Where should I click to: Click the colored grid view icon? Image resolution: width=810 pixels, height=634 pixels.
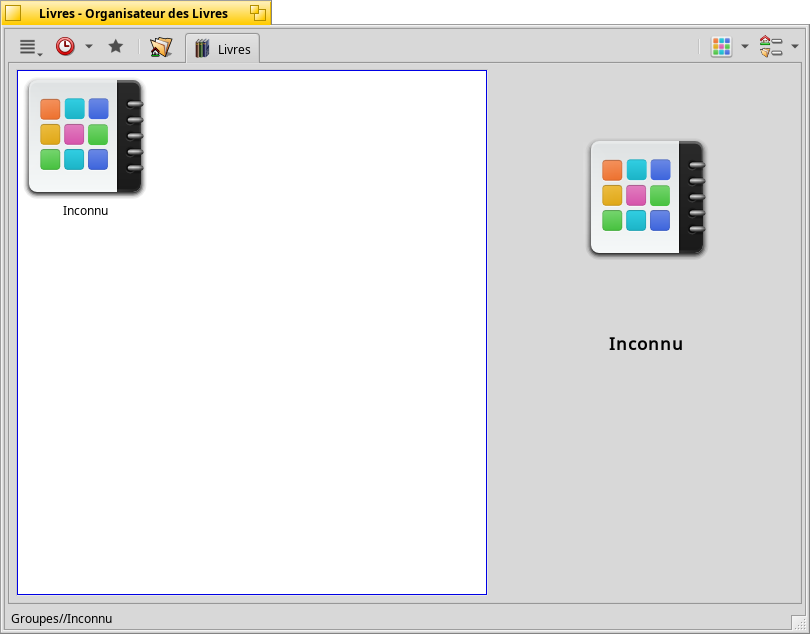[721, 47]
